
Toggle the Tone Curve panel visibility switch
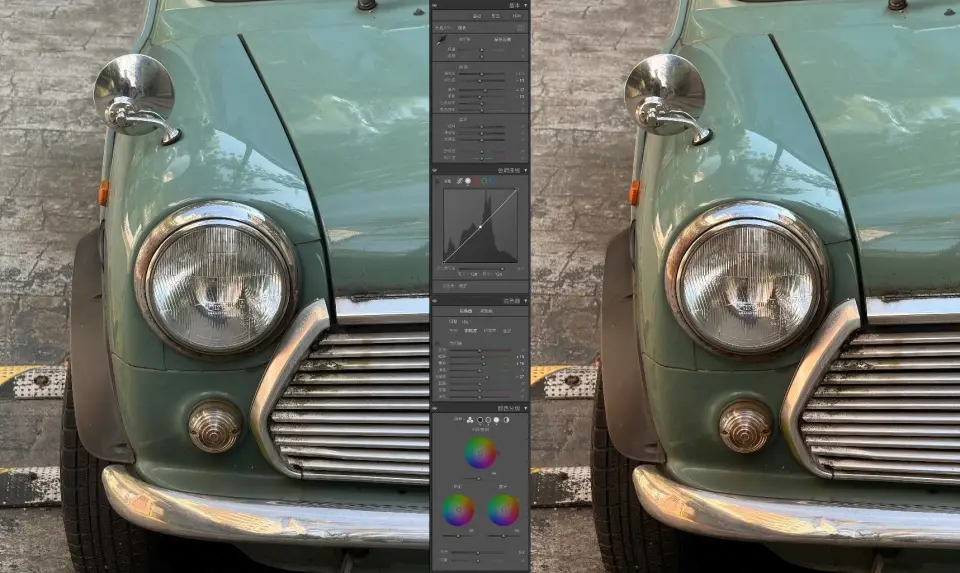point(435,170)
